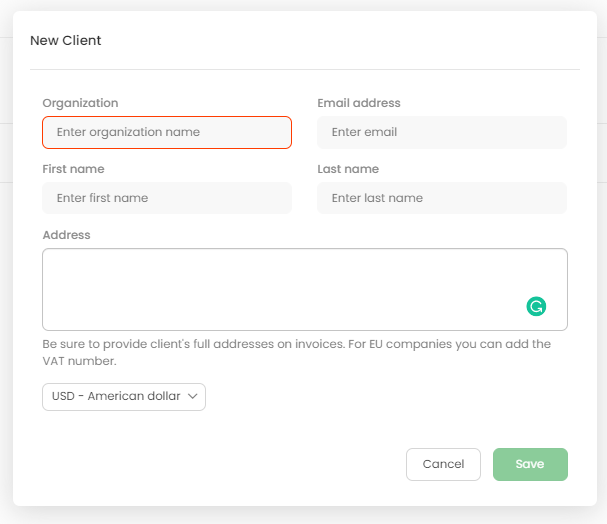Focus the Organization name input field
Viewport: 607px width, 524px height.
pos(167,132)
